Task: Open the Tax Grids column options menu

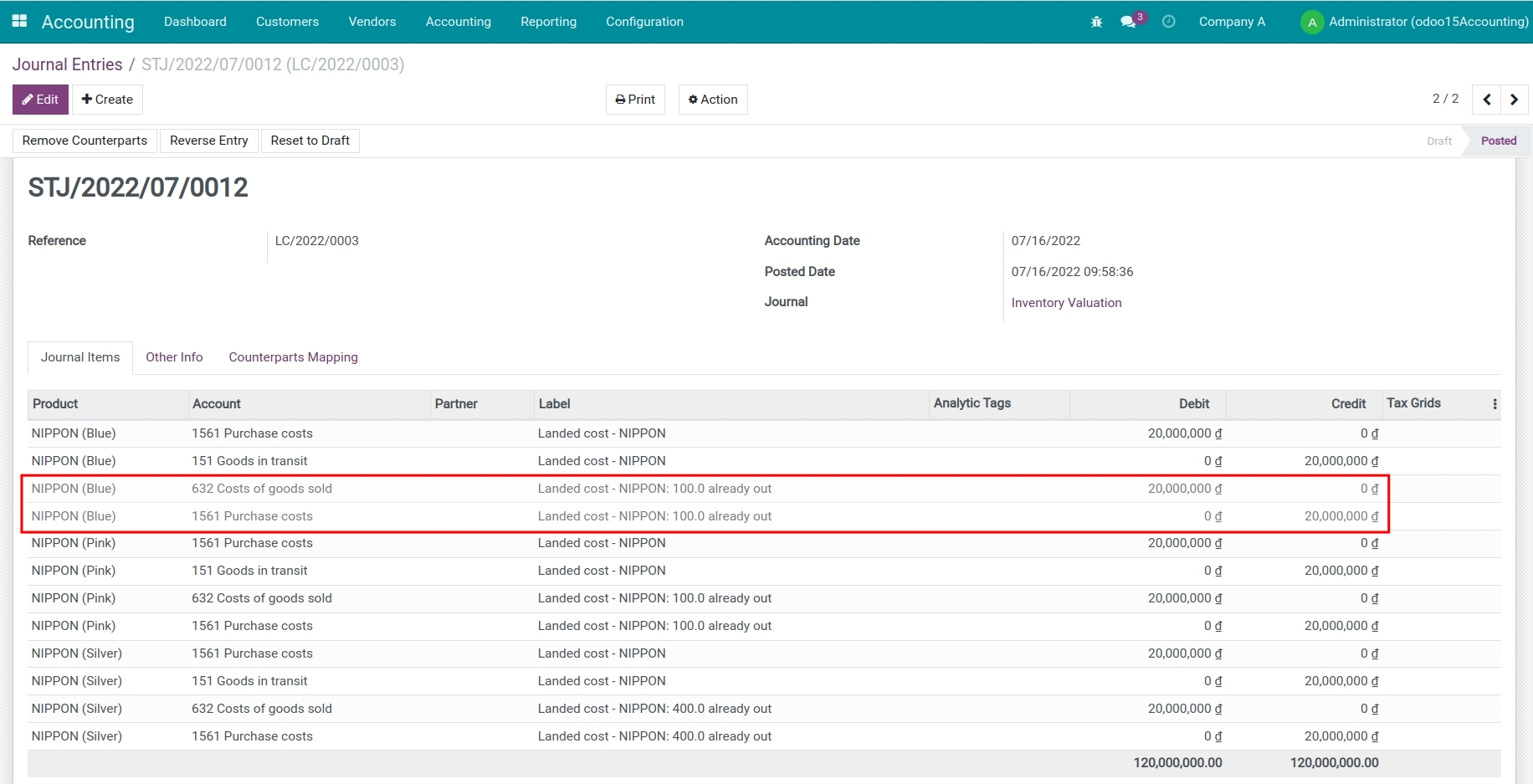Action: pyautogui.click(x=1495, y=403)
